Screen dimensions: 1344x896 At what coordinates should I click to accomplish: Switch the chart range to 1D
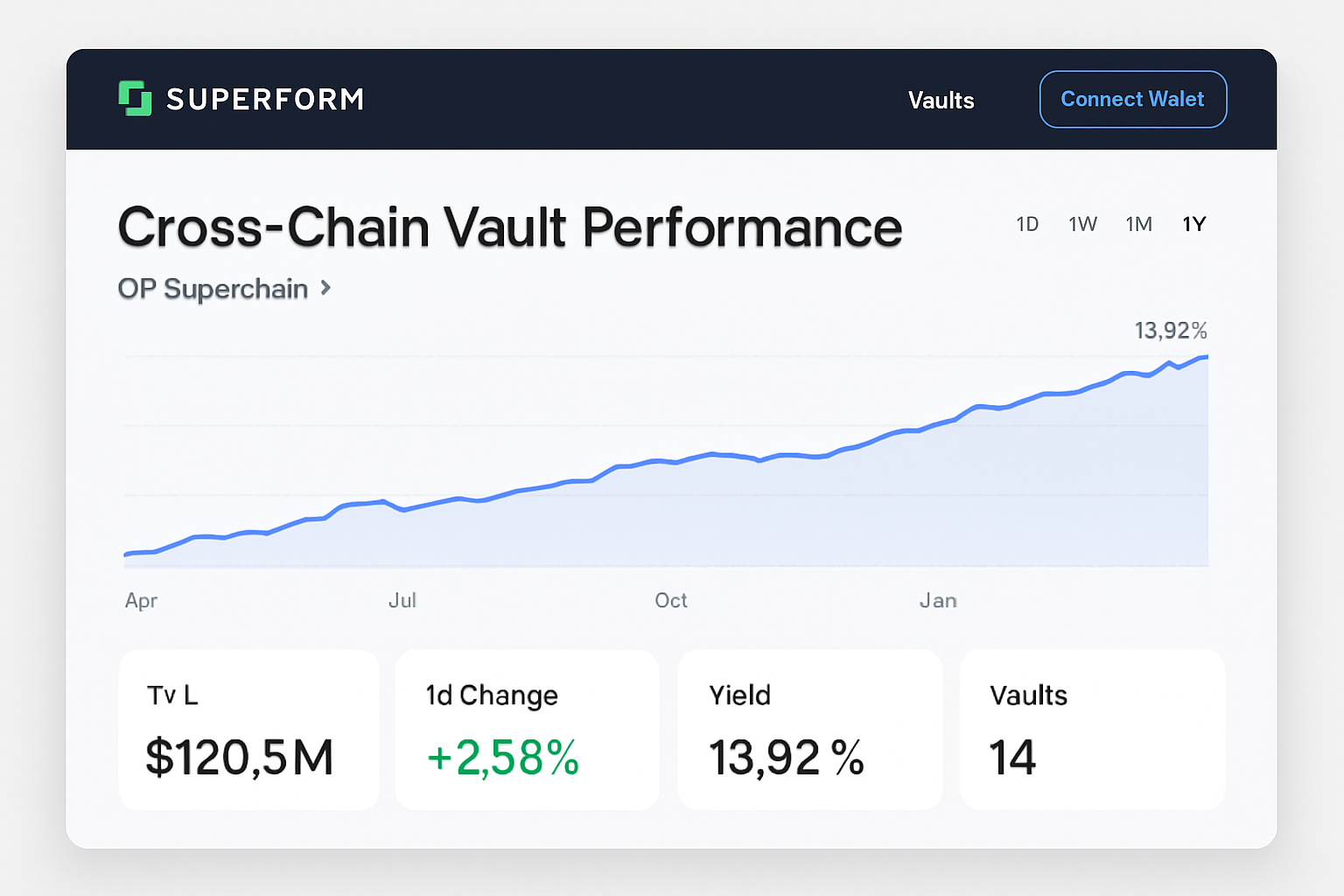pos(1028,224)
